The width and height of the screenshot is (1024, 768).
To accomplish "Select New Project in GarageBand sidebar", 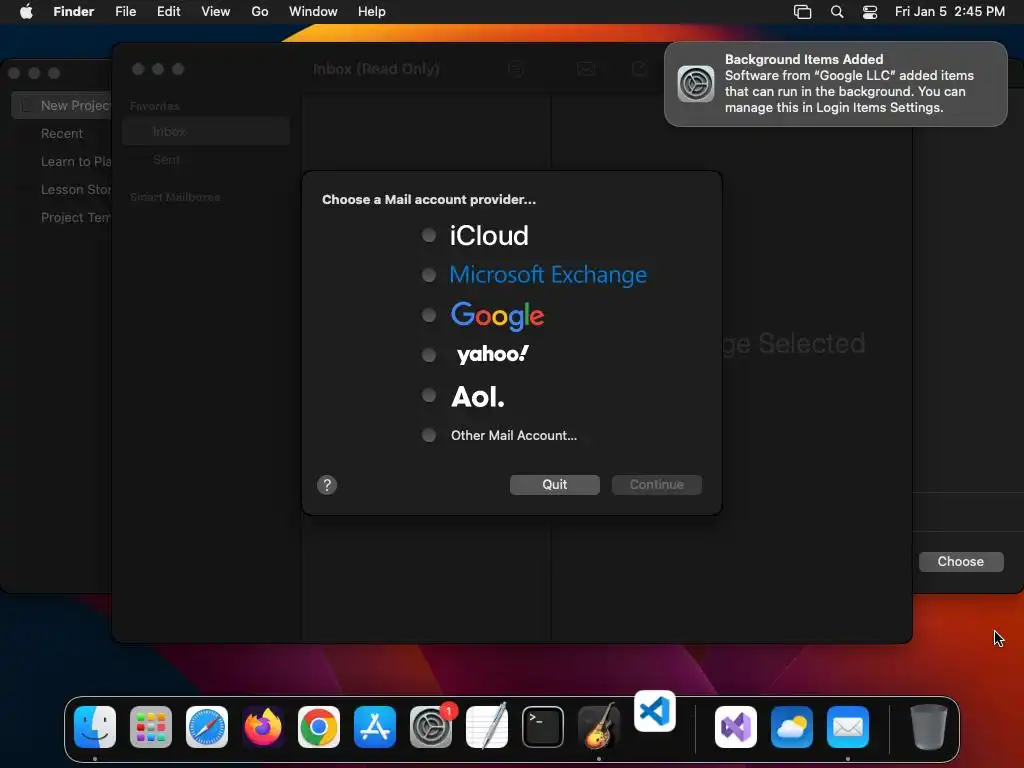I will pyautogui.click(x=62, y=105).
